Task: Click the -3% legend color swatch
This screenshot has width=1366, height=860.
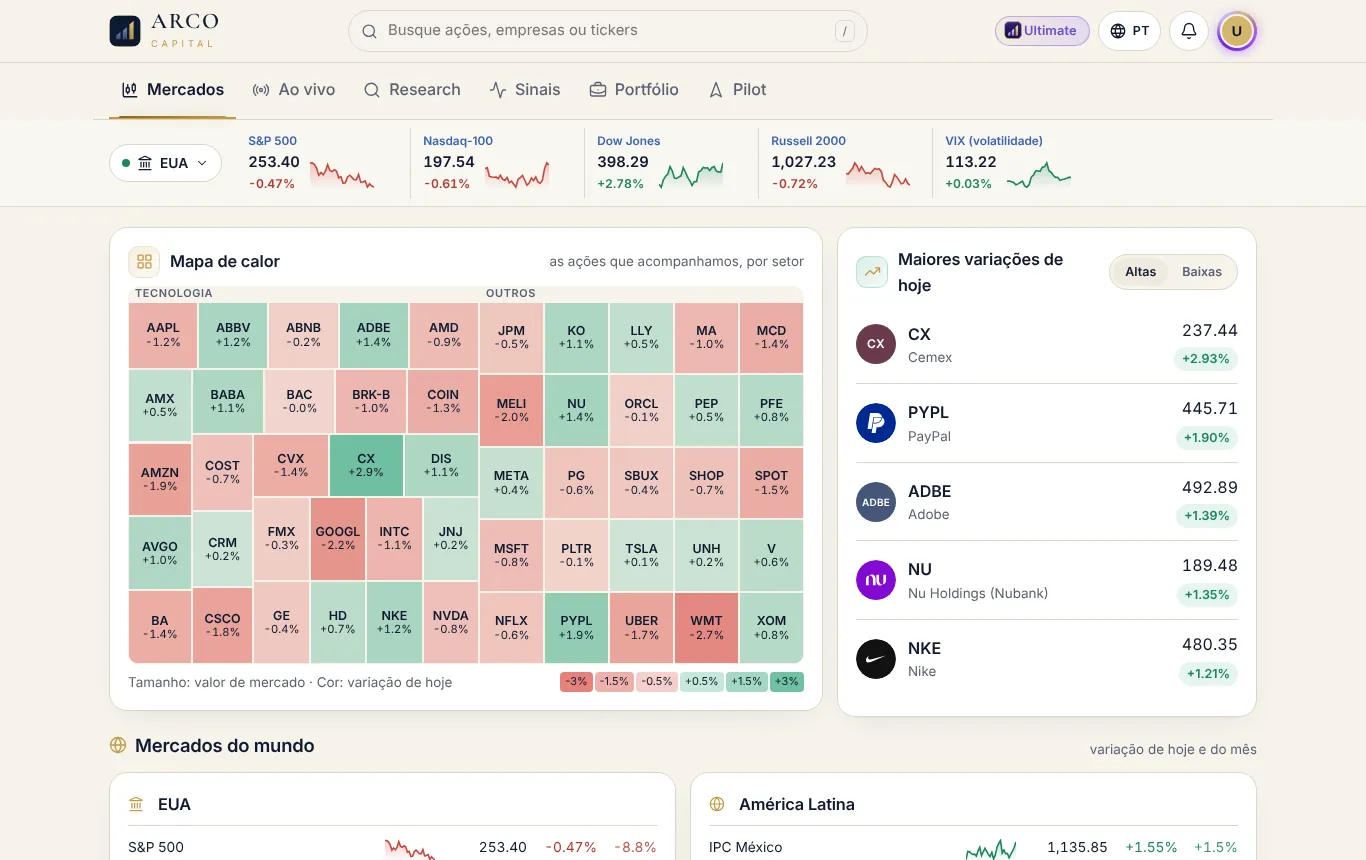Action: click(576, 682)
